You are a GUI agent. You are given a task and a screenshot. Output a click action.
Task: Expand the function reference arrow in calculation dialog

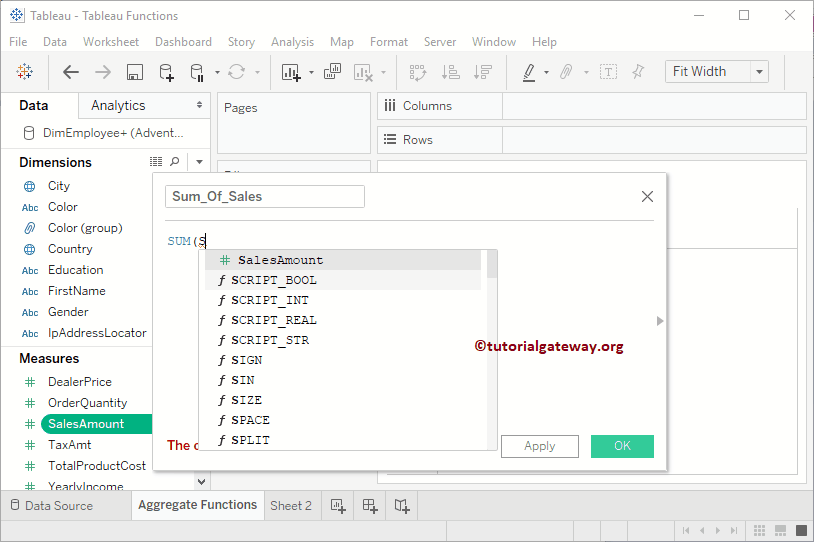click(660, 321)
